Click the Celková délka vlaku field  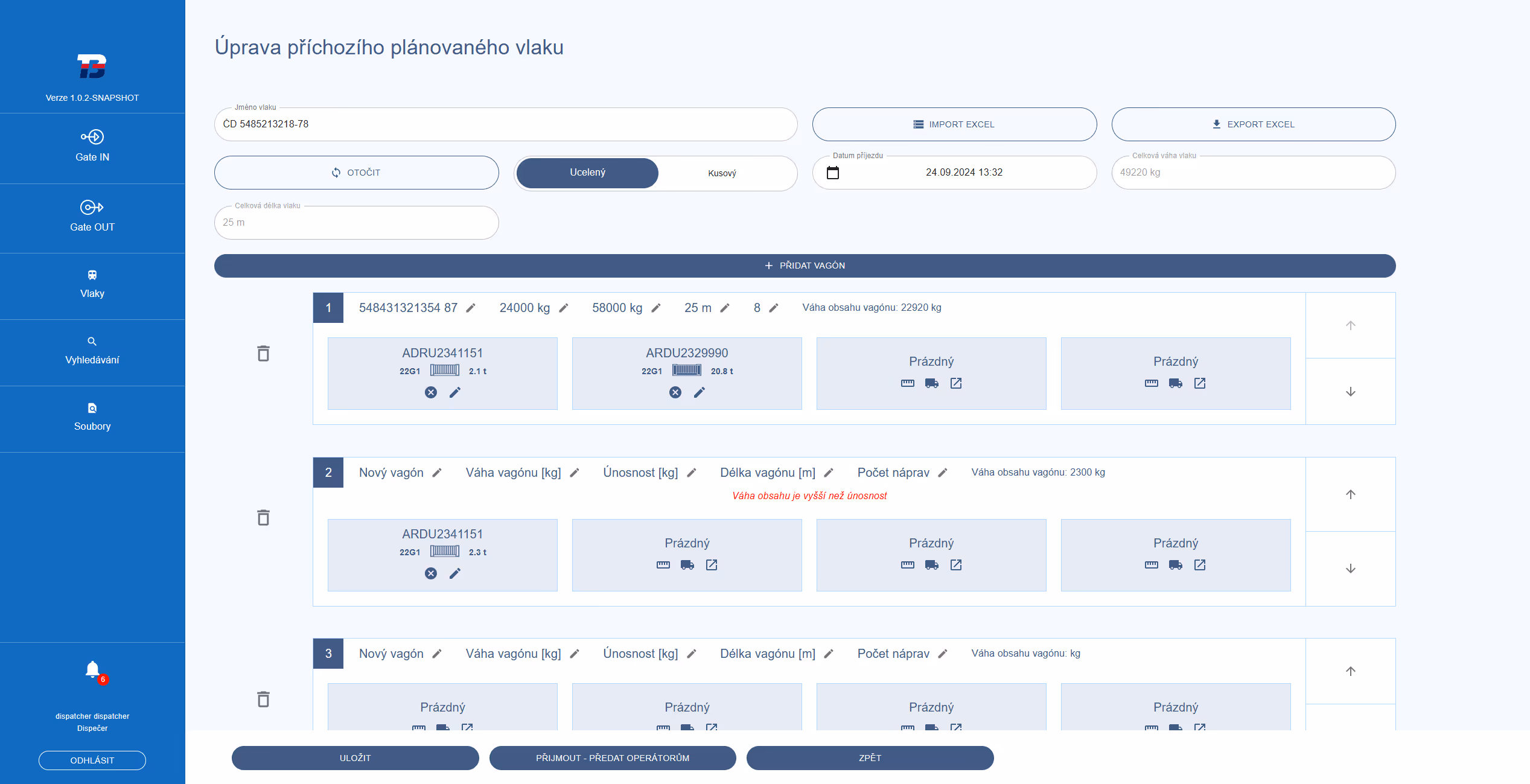click(x=356, y=223)
